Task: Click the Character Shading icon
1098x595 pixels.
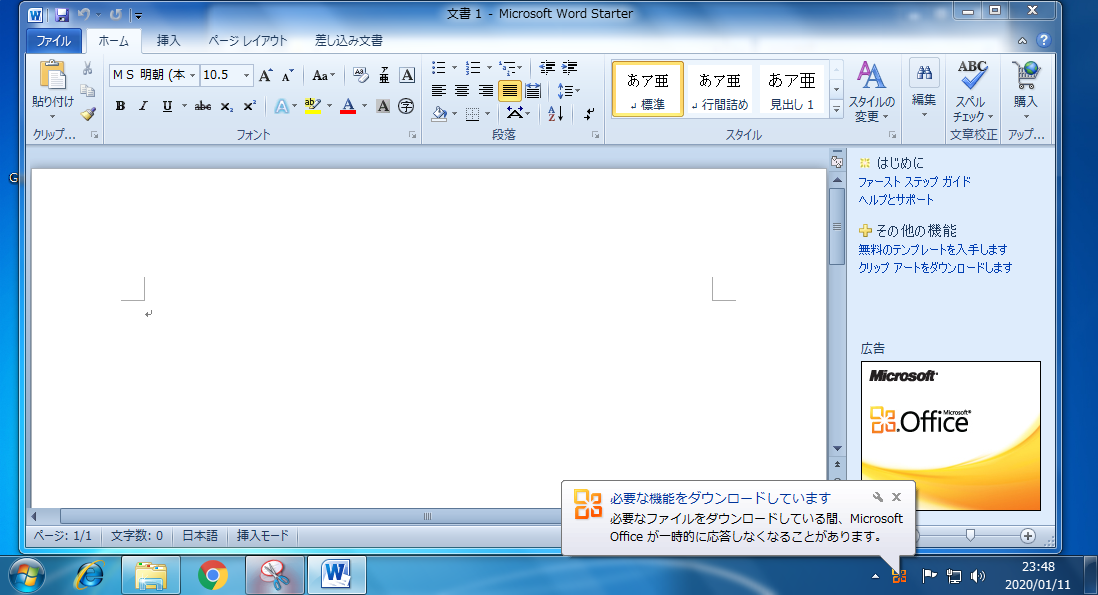Action: [x=383, y=106]
